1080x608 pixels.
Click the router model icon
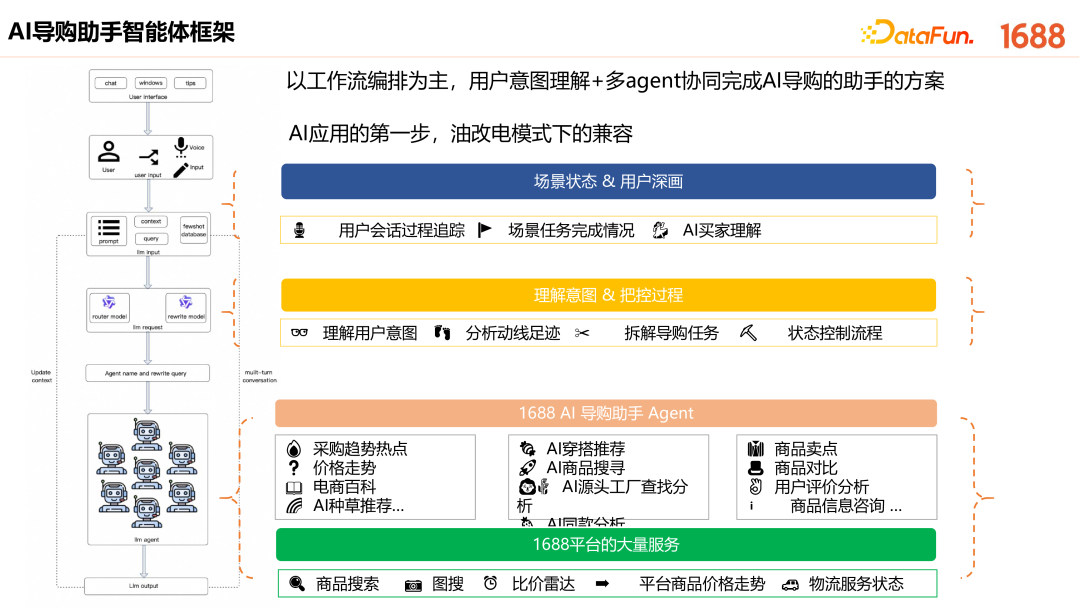pyautogui.click(x=109, y=303)
